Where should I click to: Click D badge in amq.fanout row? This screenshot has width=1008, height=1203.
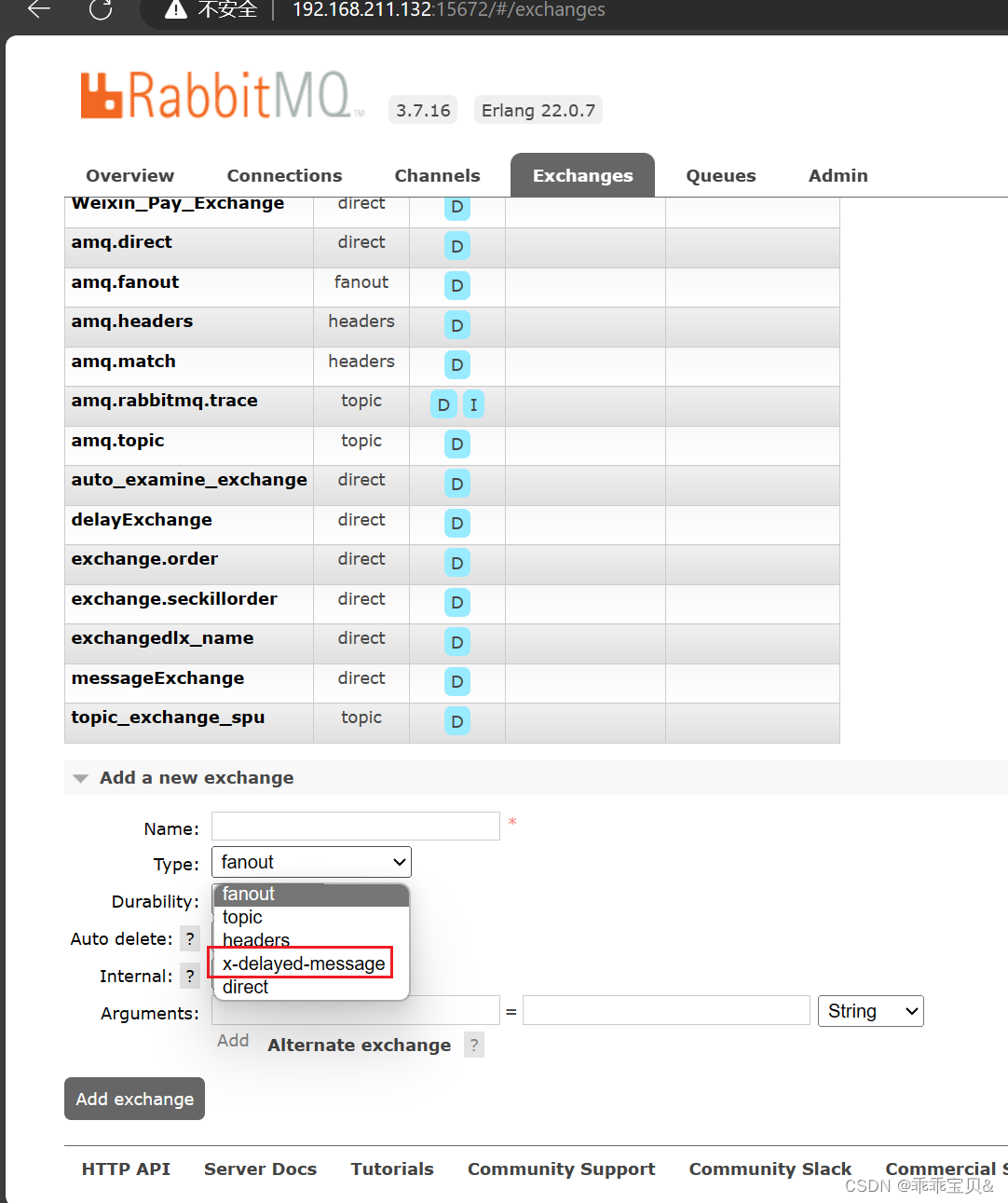[x=457, y=286]
